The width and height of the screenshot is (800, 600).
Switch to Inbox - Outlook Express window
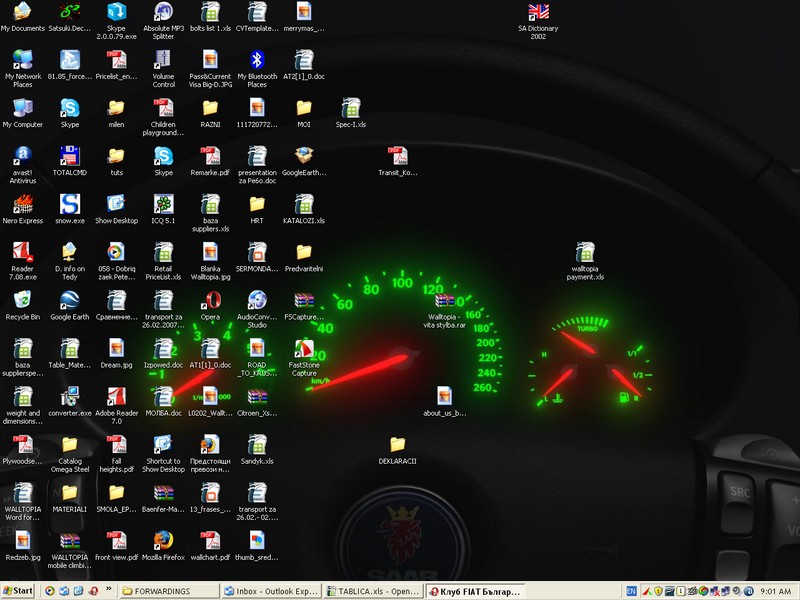pos(270,591)
